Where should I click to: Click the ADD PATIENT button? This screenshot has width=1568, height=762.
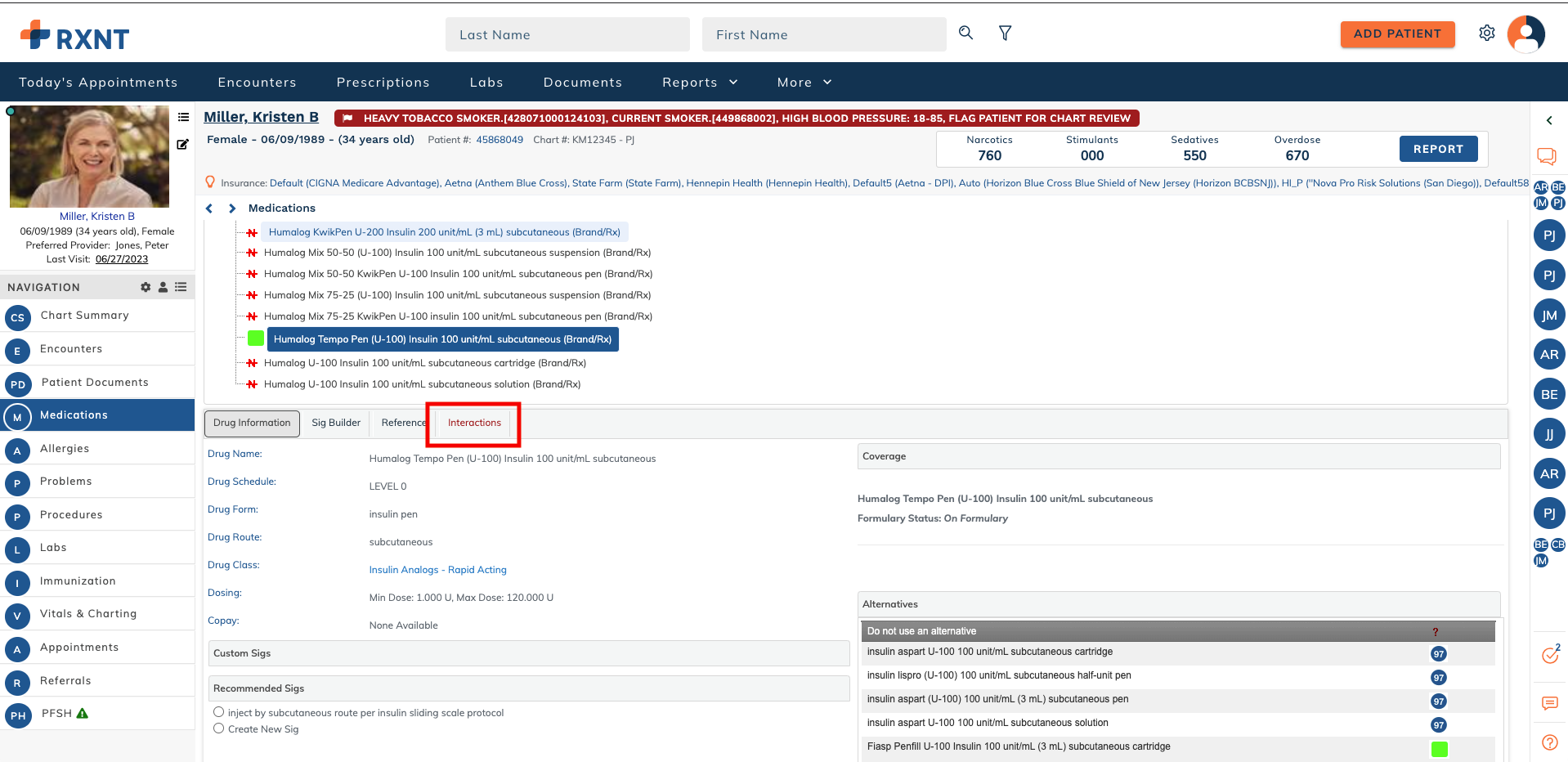(1397, 34)
